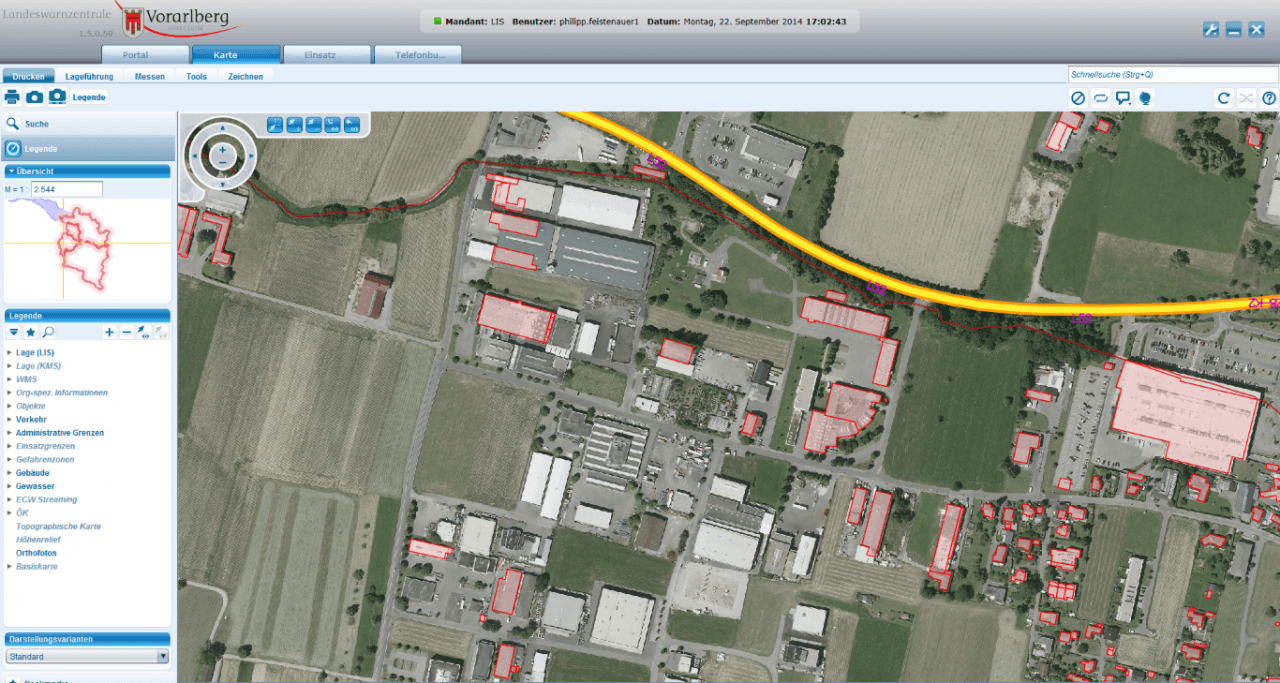Click the star icon in Legende panel
The width and height of the screenshot is (1280, 683).
[x=30, y=332]
